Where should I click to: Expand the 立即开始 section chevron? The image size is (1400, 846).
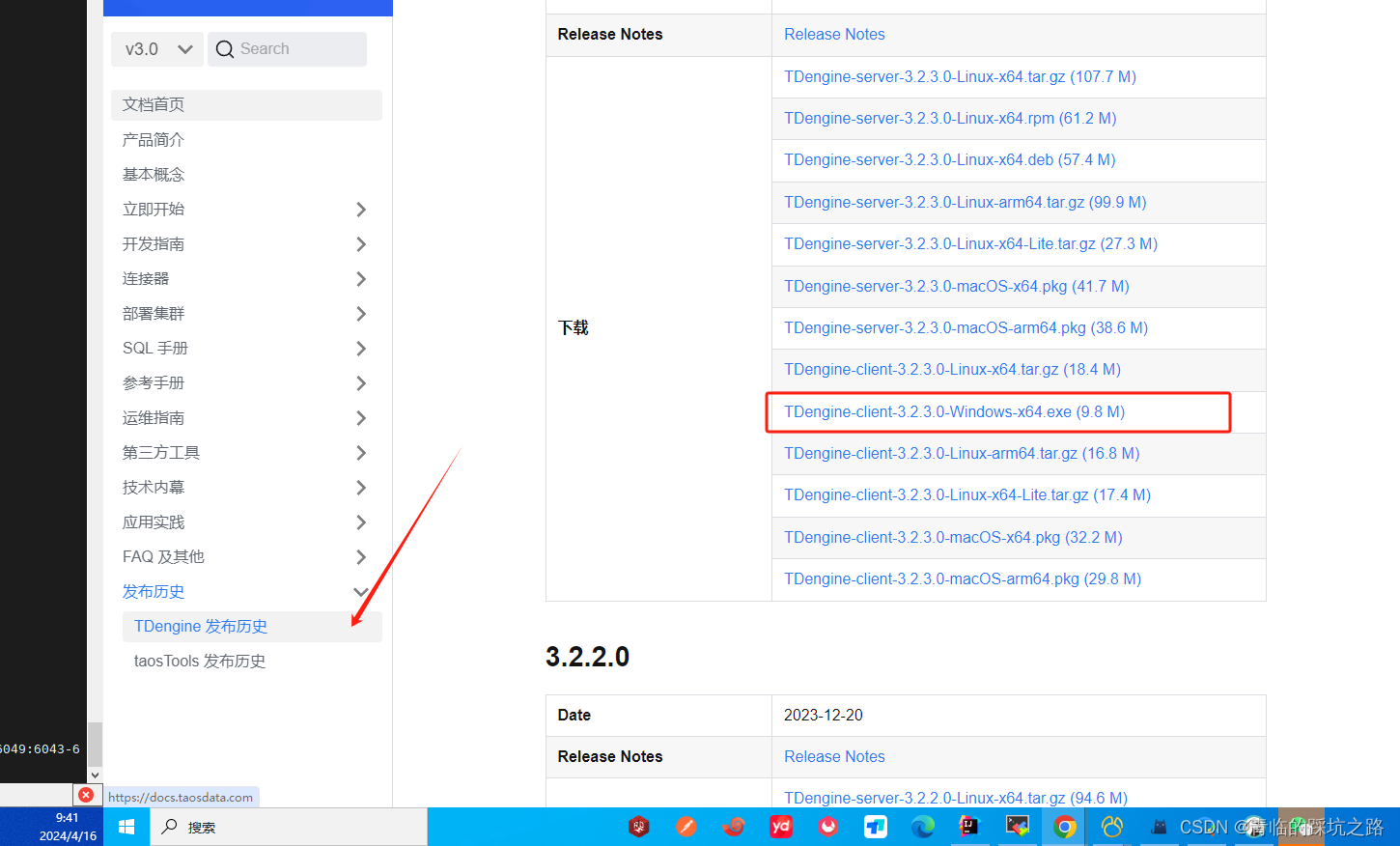coord(361,210)
